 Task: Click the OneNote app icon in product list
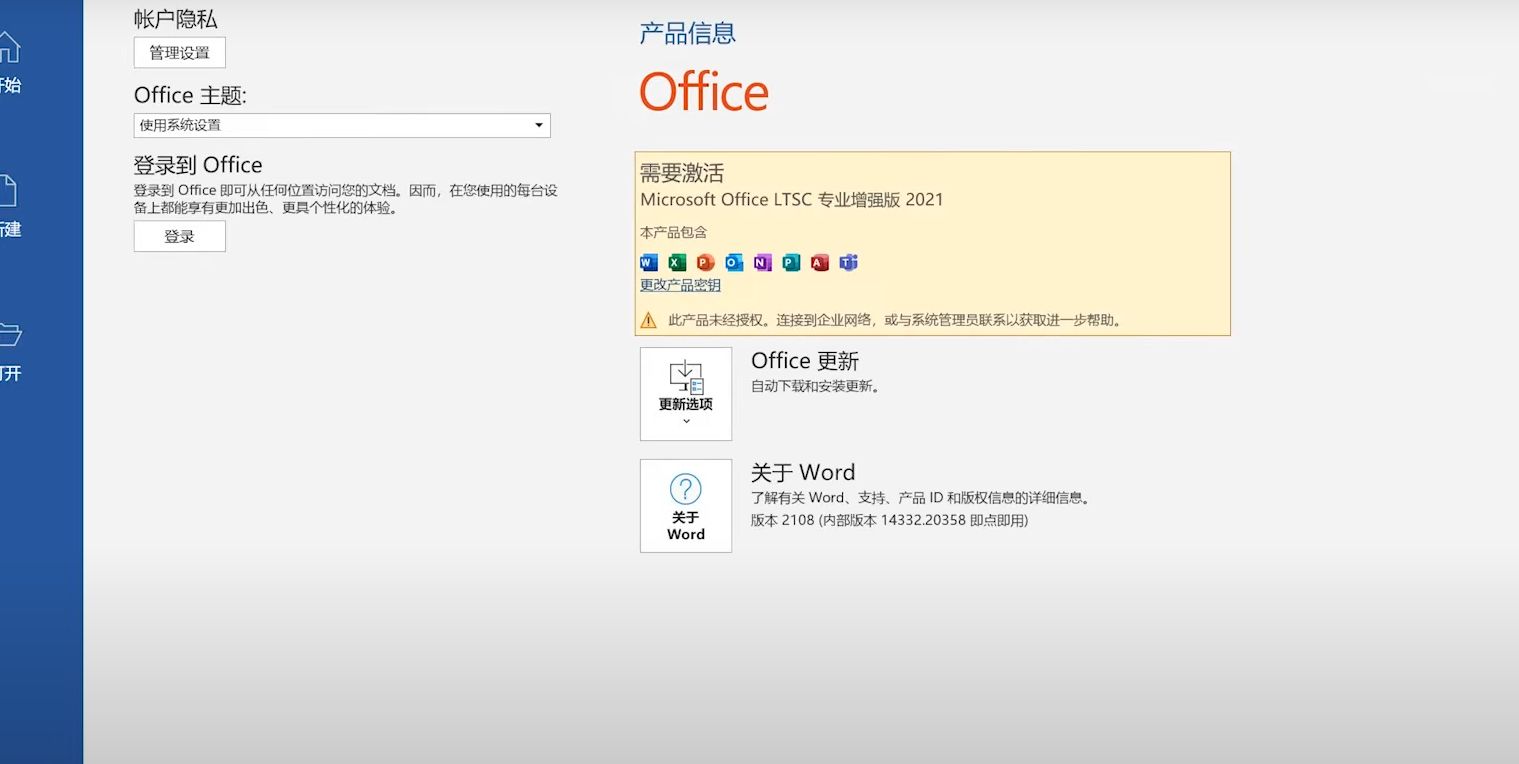(762, 263)
